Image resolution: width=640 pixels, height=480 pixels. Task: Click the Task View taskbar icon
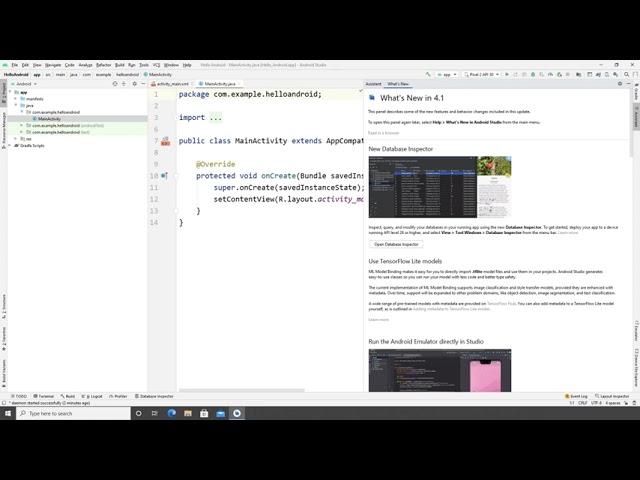tap(155, 413)
